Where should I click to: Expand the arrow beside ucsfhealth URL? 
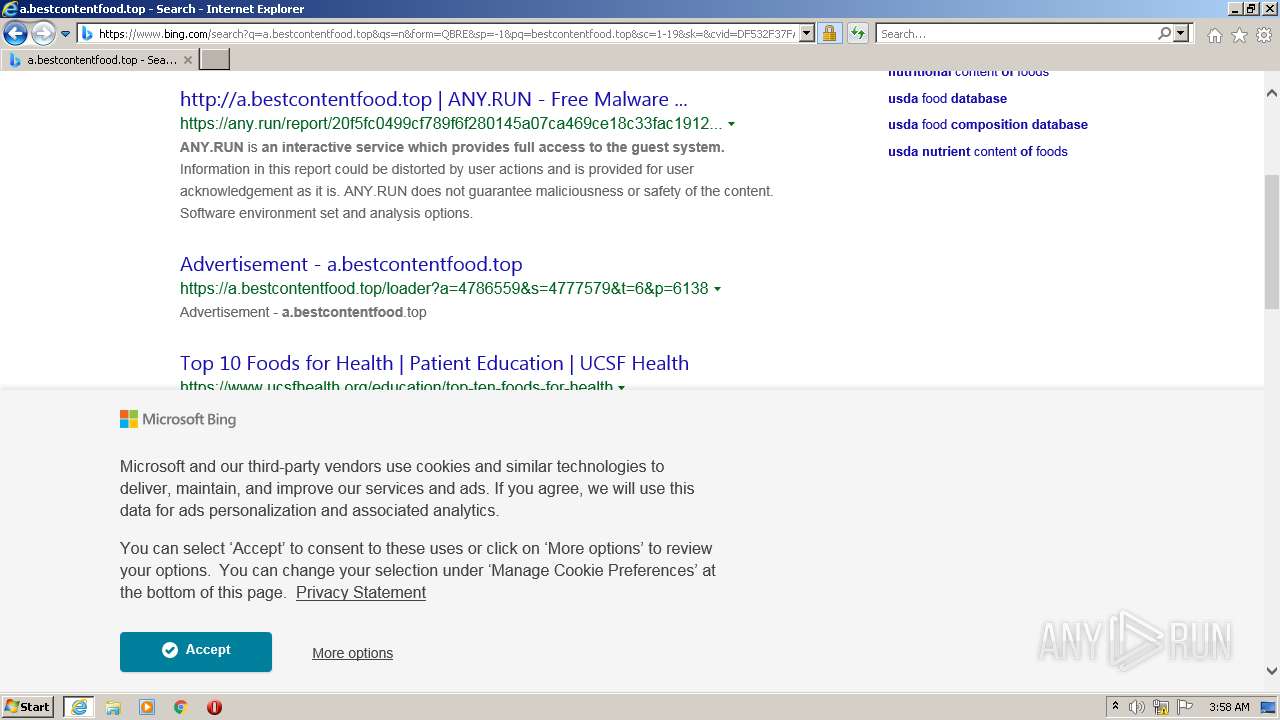click(622, 387)
